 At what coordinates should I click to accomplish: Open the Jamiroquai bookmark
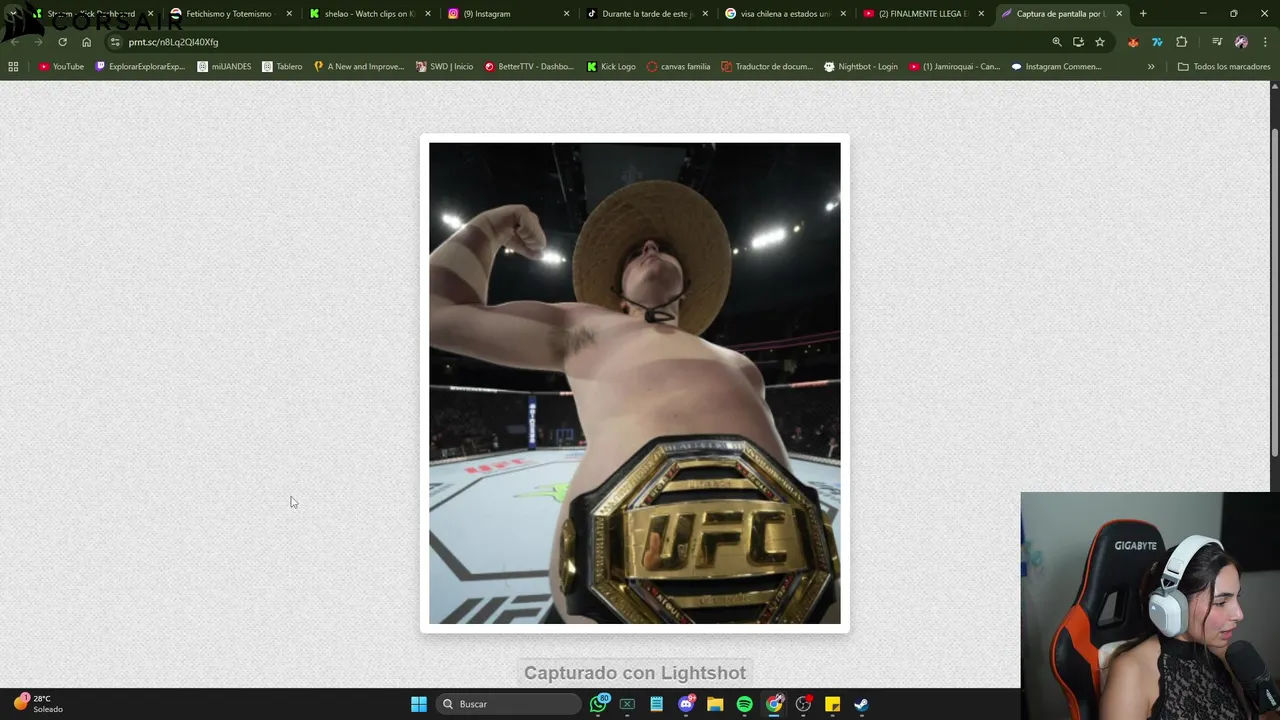click(955, 67)
